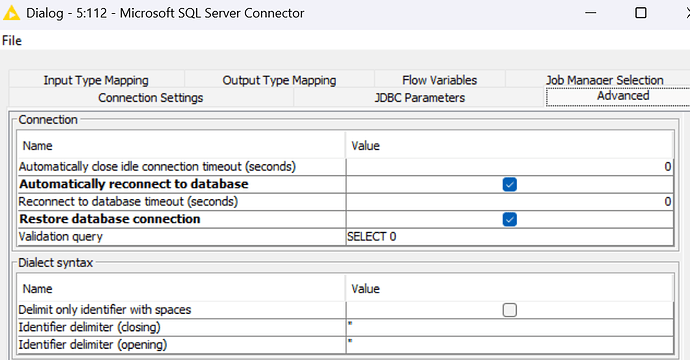Edit the Validation query SELECT 0 field
690x360 pixels.
pos(510,237)
